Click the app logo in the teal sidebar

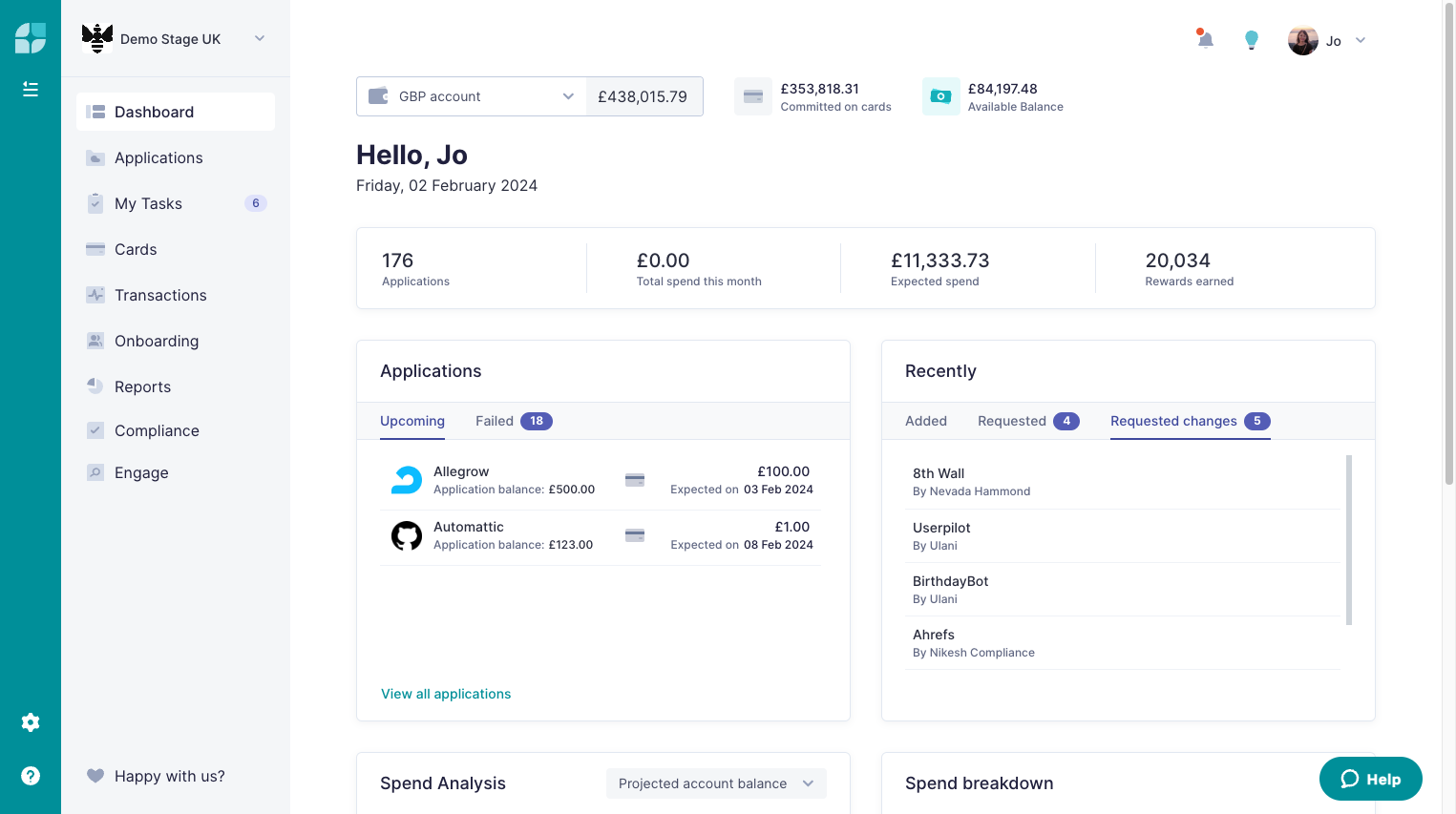31,38
